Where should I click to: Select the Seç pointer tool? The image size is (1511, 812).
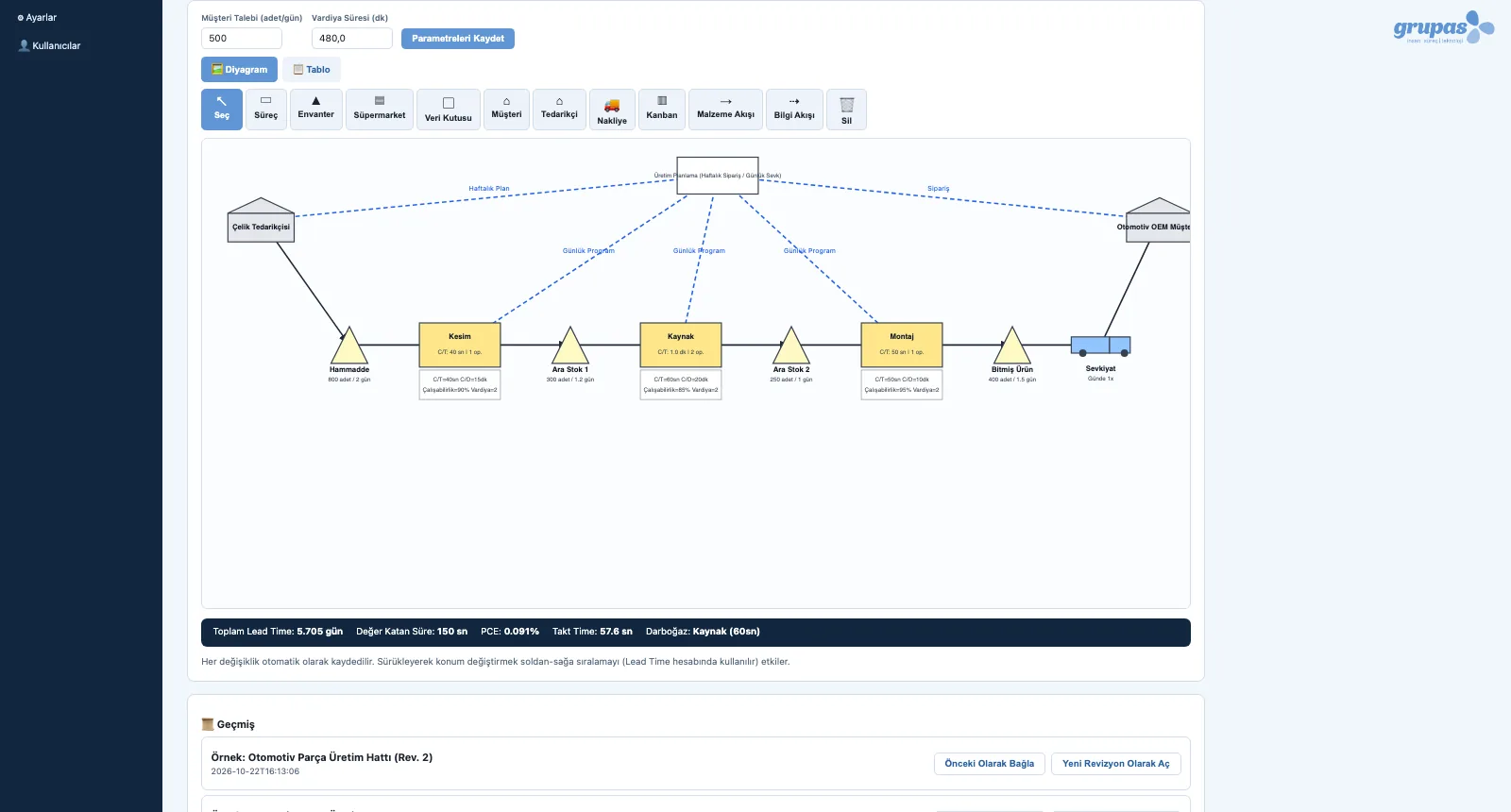[222, 110]
